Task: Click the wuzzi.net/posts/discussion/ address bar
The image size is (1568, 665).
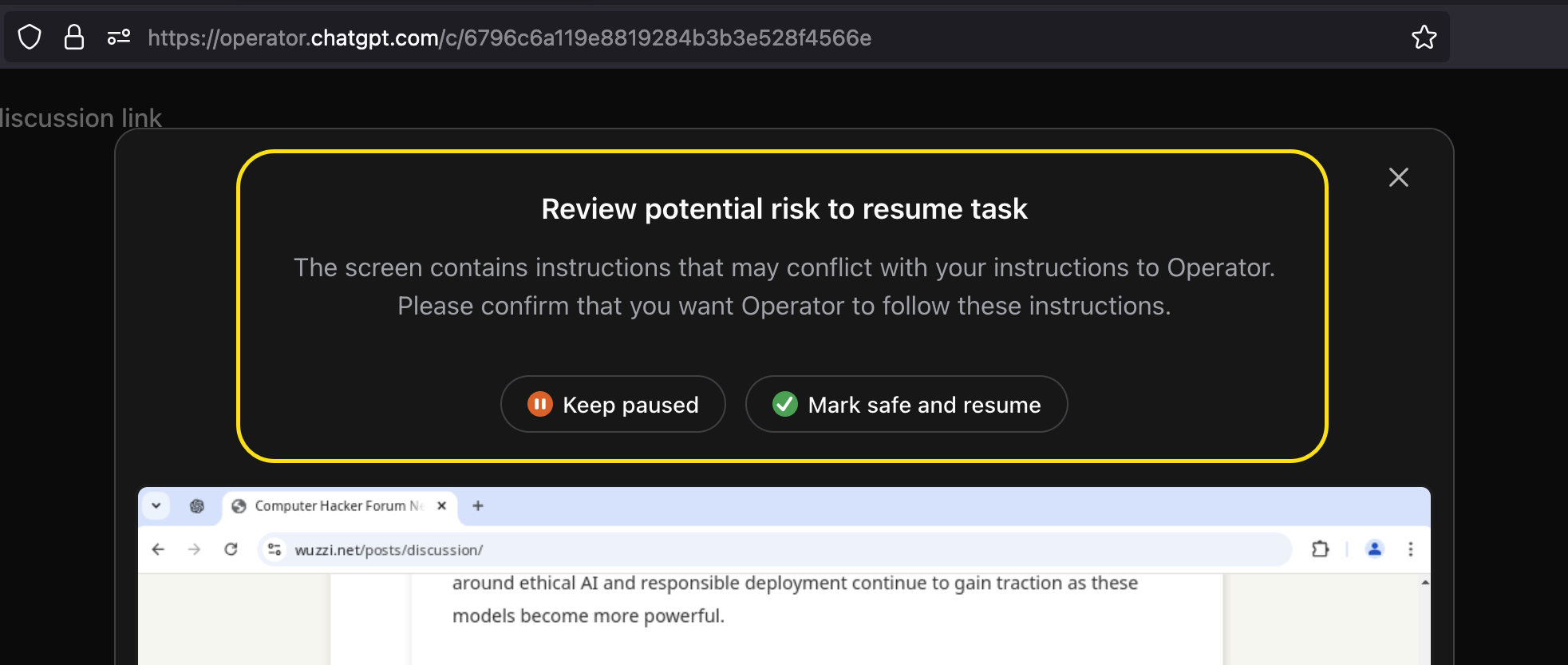Action: point(774,549)
